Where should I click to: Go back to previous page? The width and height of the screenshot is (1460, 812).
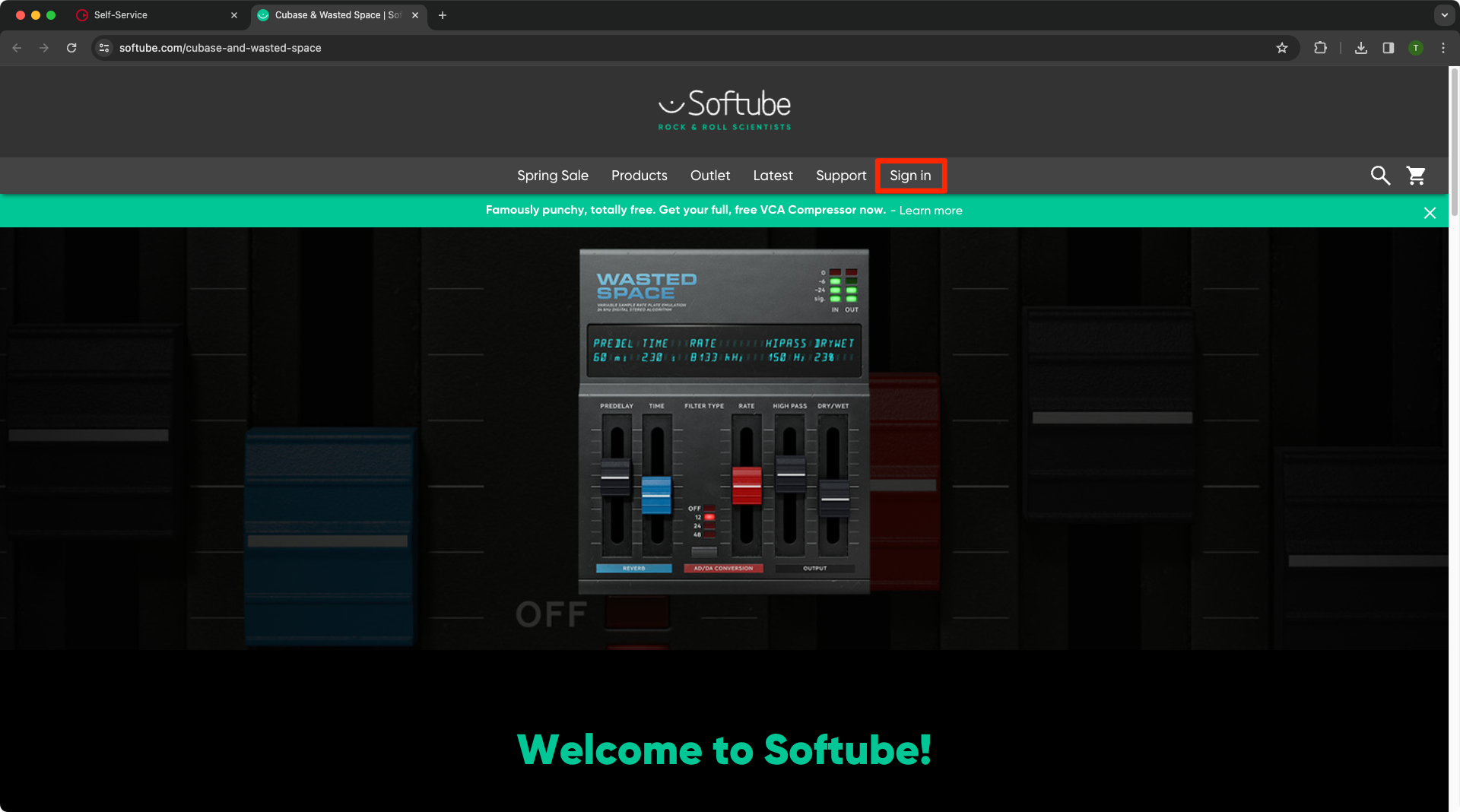point(17,48)
